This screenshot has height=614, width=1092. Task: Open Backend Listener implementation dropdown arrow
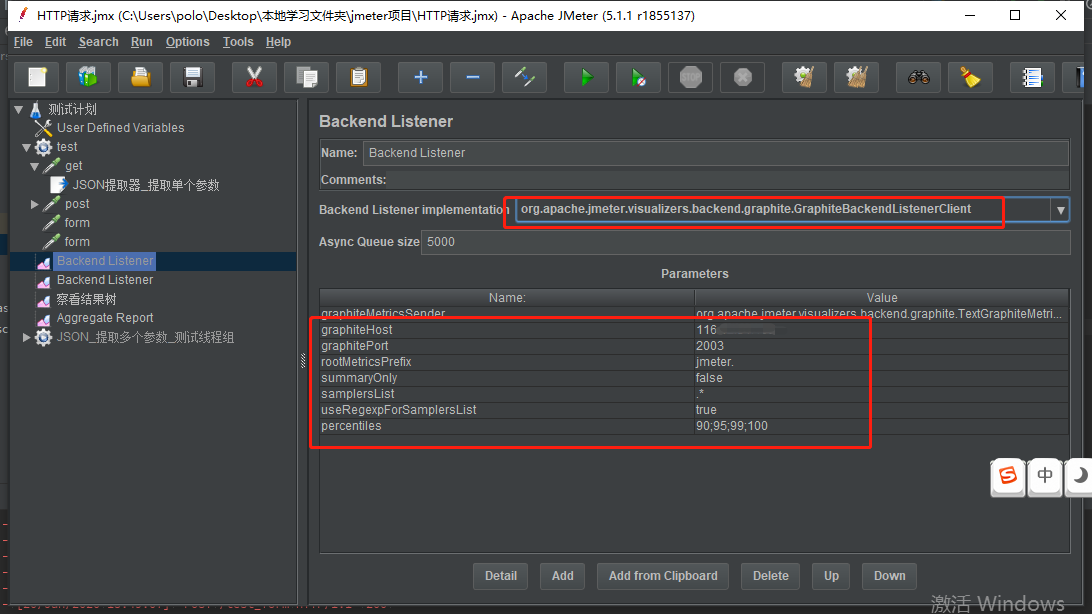[1060, 210]
